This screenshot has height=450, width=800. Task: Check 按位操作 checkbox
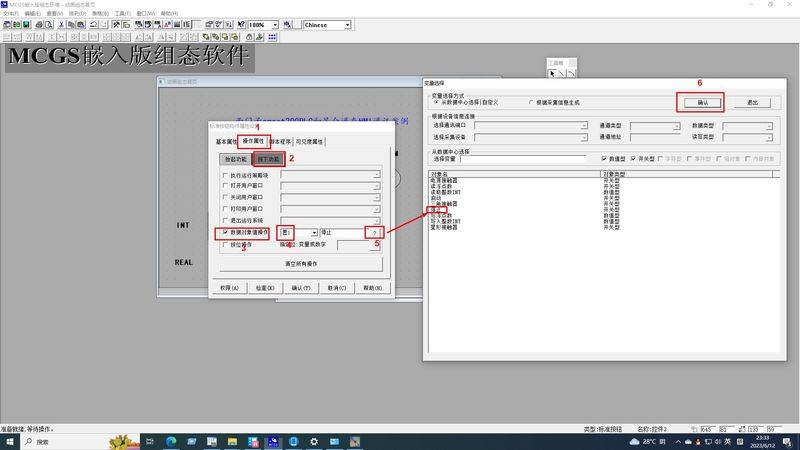[225, 245]
